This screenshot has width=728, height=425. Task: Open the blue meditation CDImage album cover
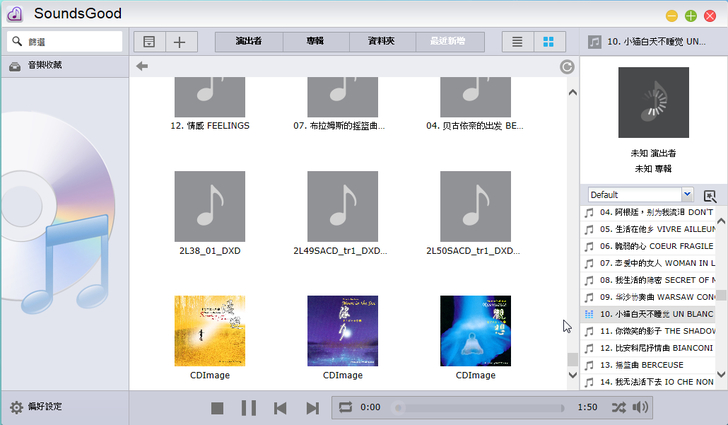click(475, 331)
